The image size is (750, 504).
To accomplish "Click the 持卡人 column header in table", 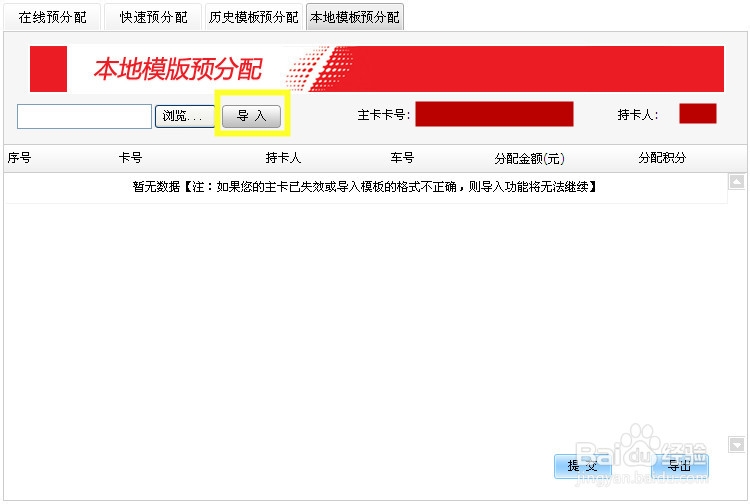I will click(283, 158).
